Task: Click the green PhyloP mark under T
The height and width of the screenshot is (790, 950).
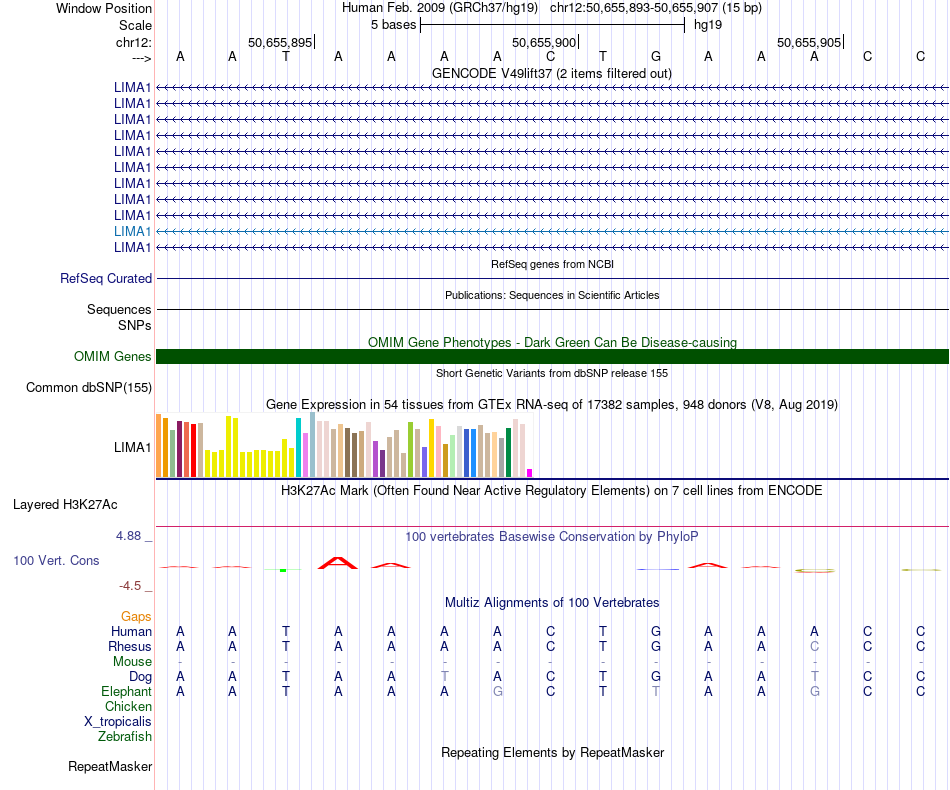Action: (x=283, y=570)
